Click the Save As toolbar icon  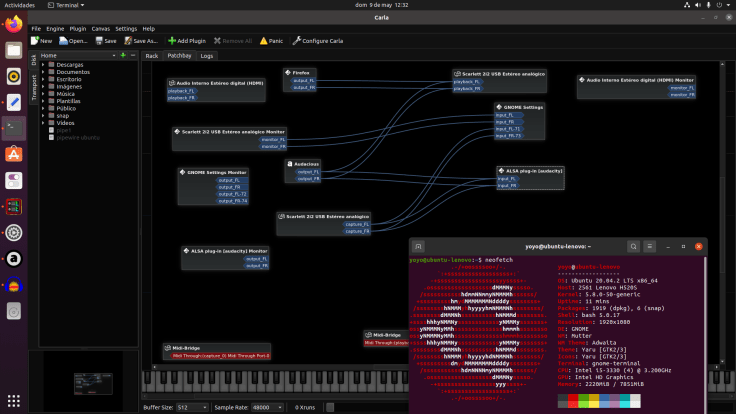(x=139, y=41)
